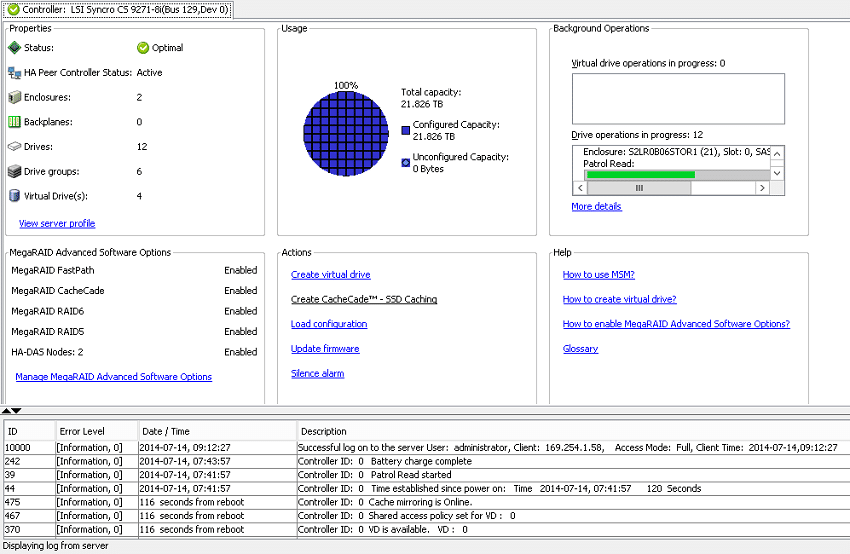Click drive operations scroll down arrow
The image size is (850, 554).
click(x=777, y=173)
